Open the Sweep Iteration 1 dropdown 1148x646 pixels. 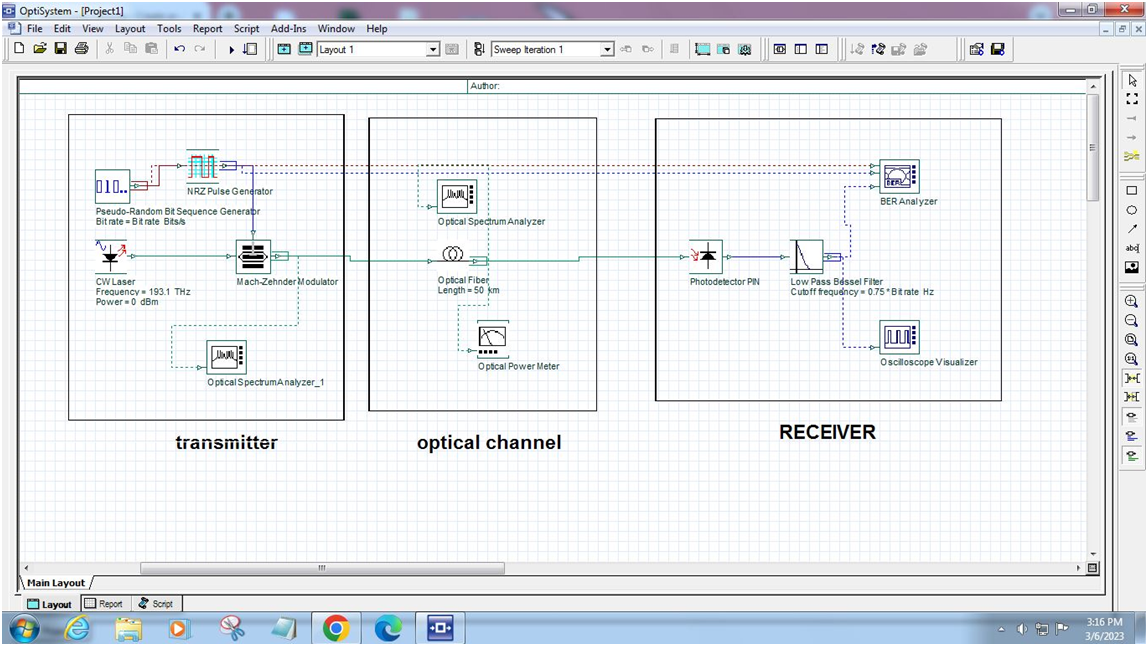point(607,49)
